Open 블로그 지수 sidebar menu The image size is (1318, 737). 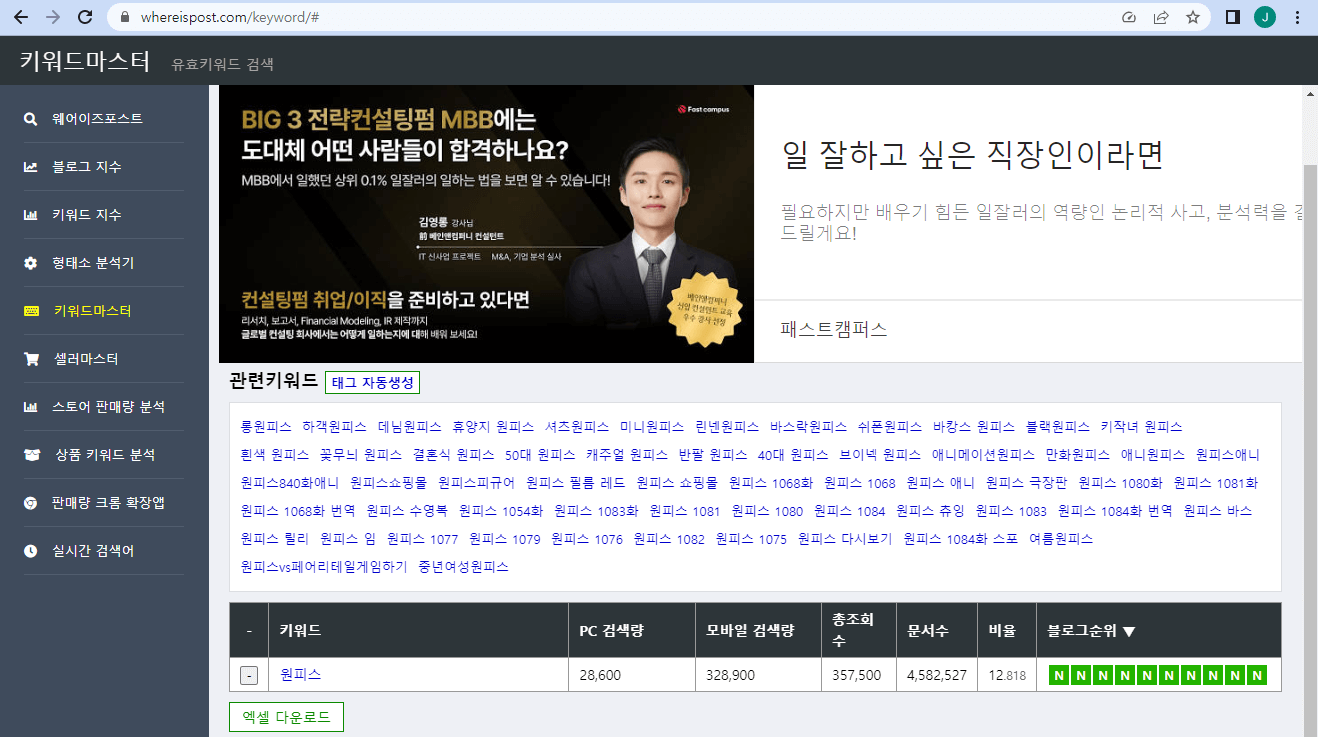point(87,167)
